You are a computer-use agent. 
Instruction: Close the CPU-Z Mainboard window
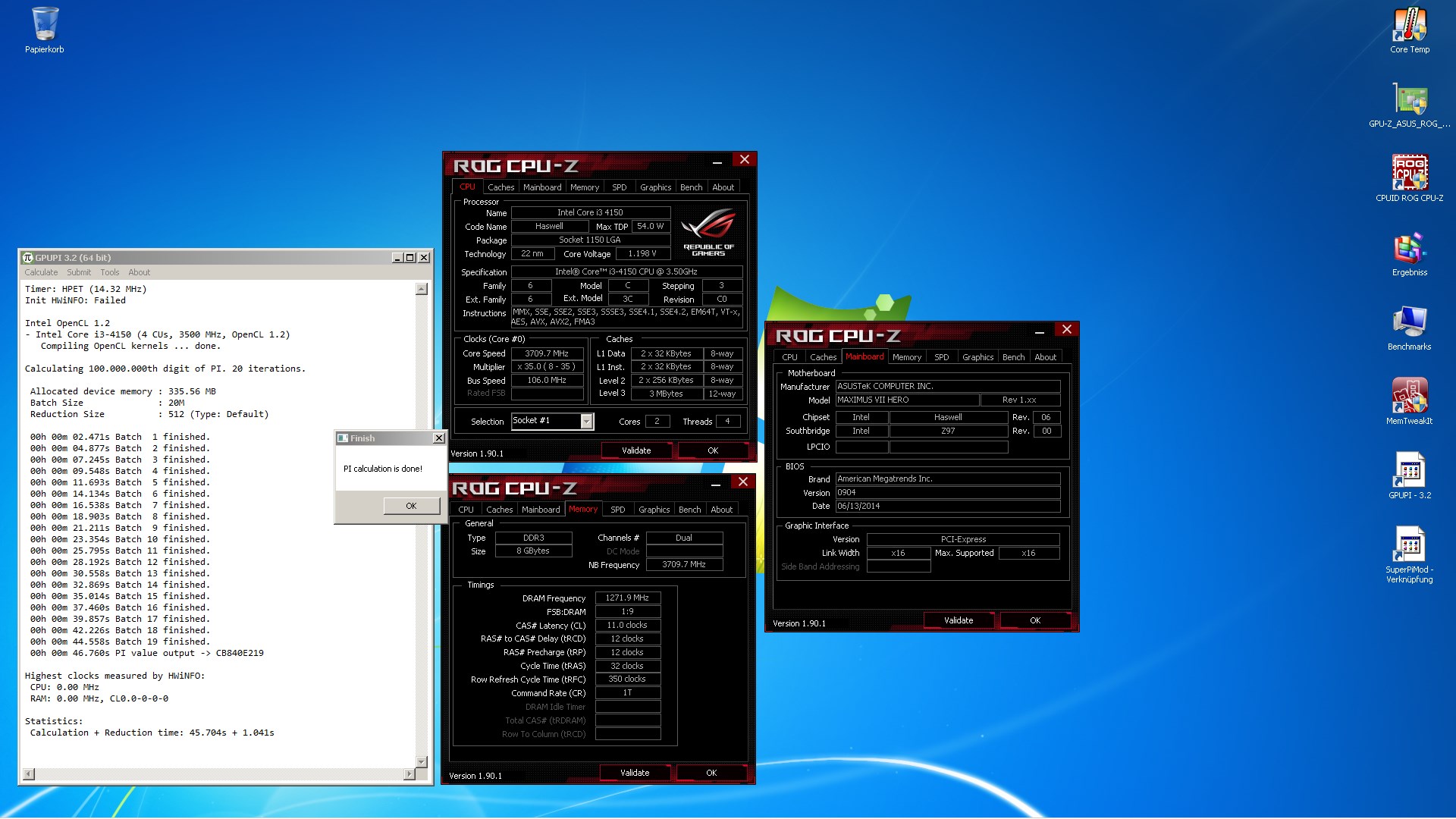[x=1066, y=330]
